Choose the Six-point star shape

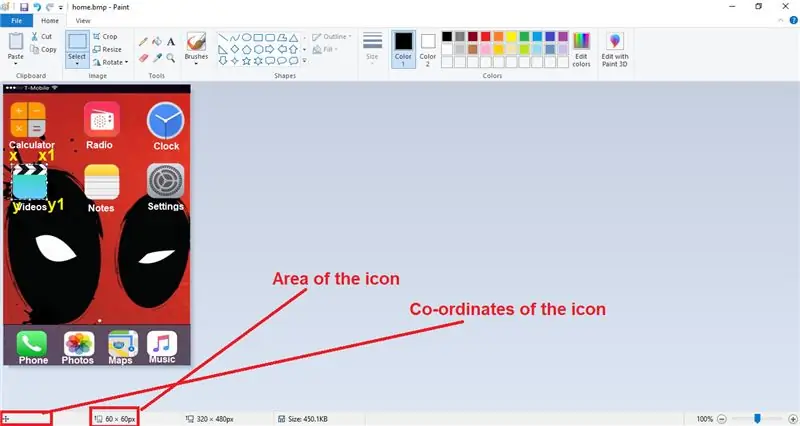pos(258,61)
